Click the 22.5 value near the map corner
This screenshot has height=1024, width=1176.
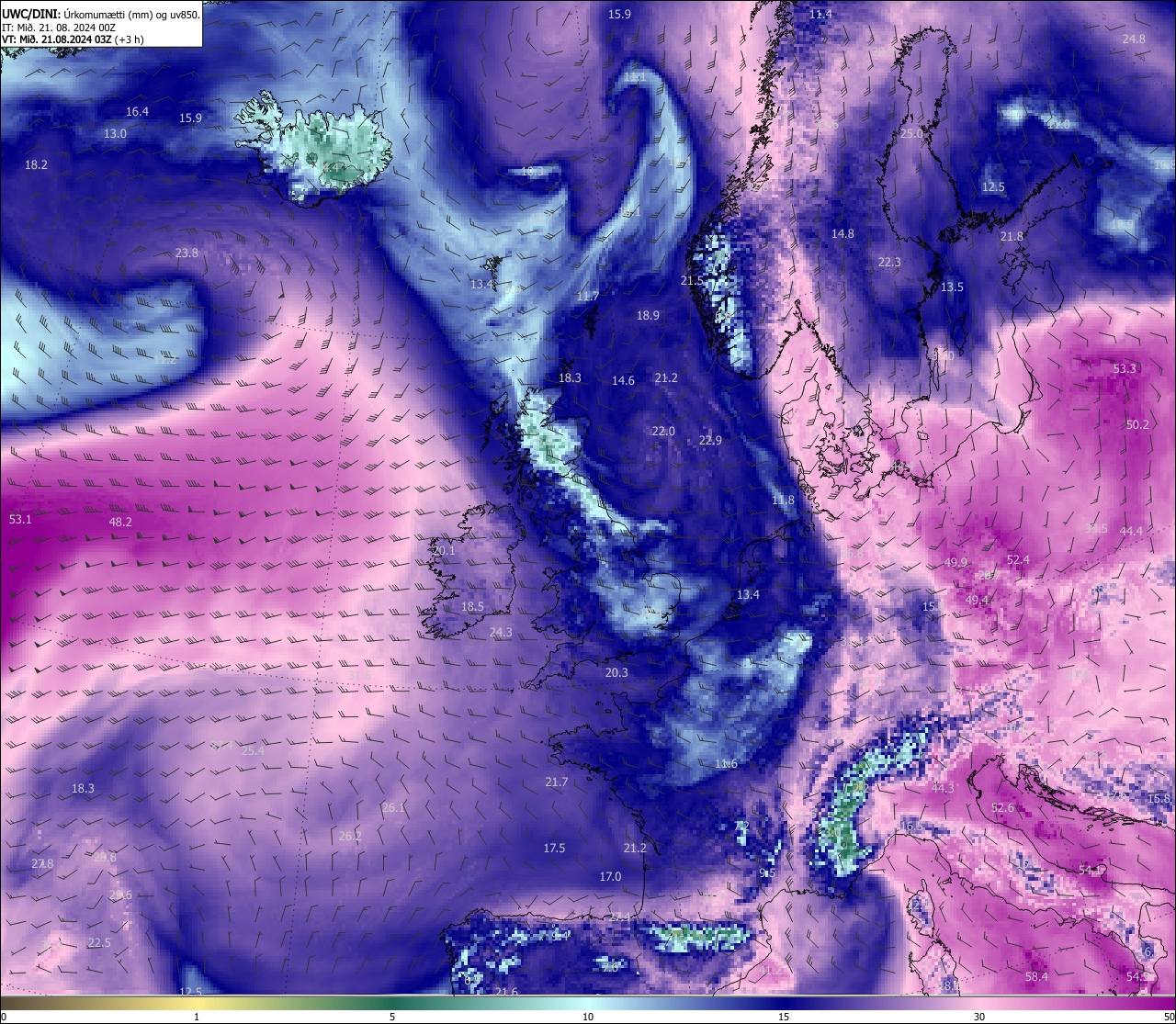coord(99,943)
